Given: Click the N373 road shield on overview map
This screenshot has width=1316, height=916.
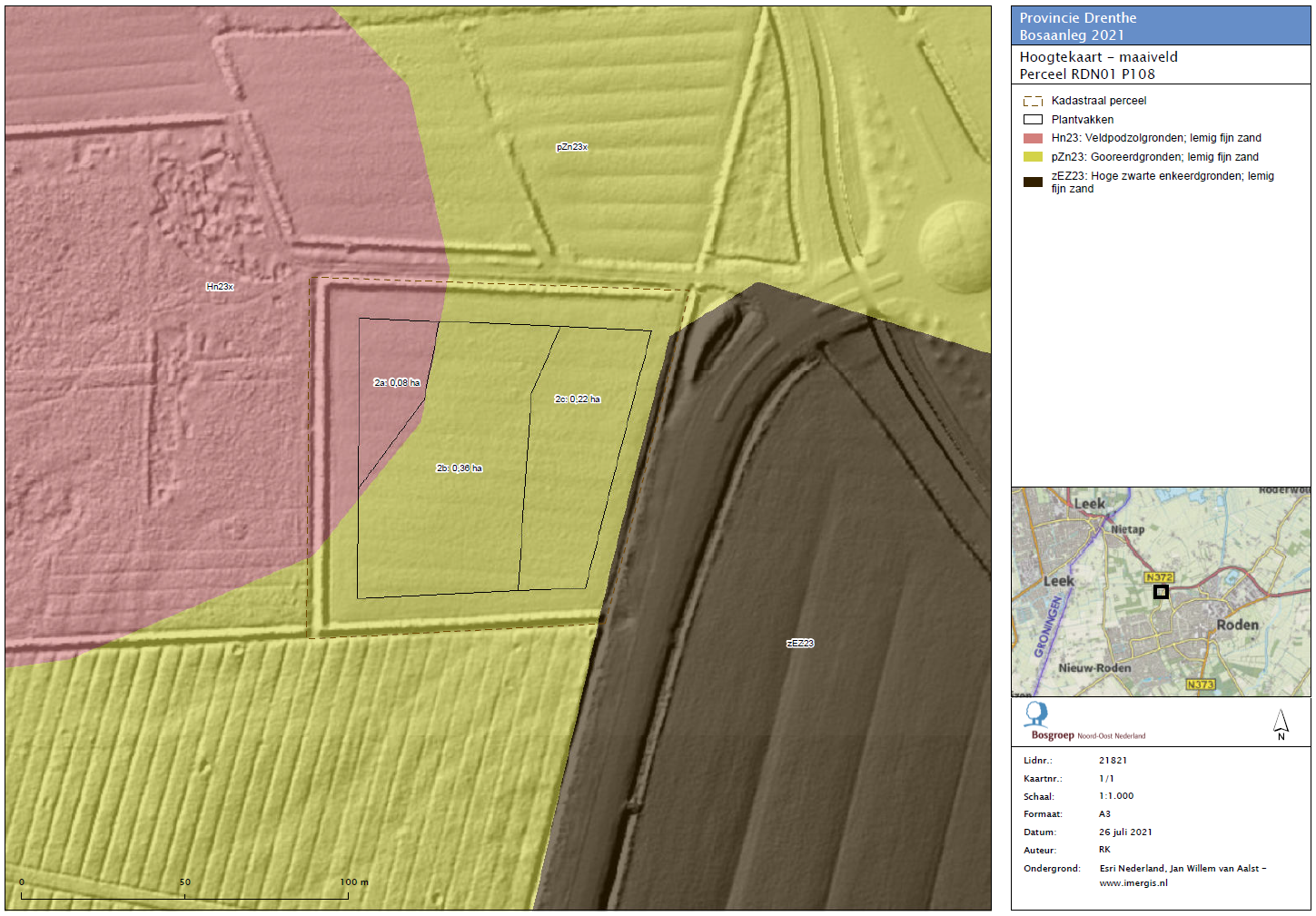Looking at the screenshot, I should point(1200,685).
